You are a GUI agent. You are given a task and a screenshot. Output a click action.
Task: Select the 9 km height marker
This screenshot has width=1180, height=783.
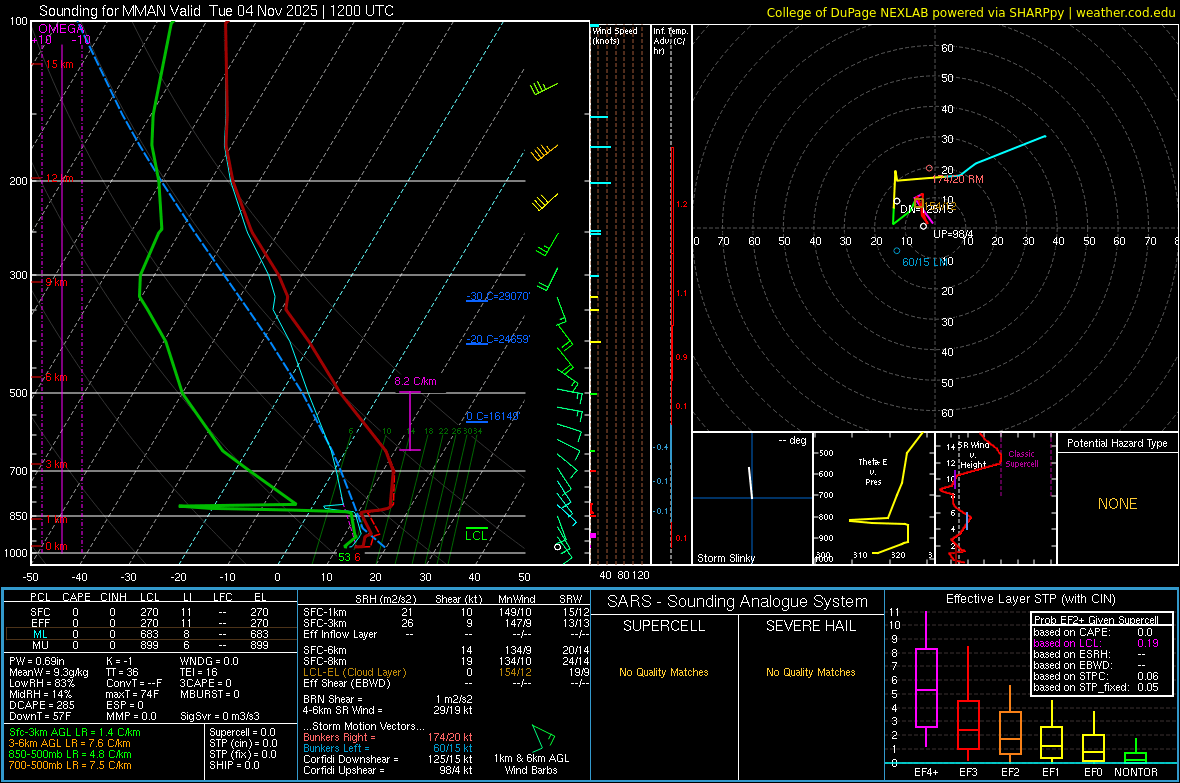[x=56, y=282]
